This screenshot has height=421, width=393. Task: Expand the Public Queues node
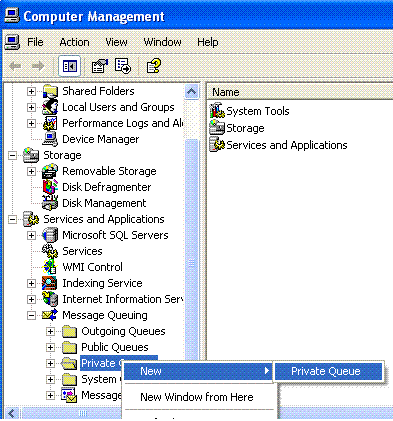pos(50,347)
